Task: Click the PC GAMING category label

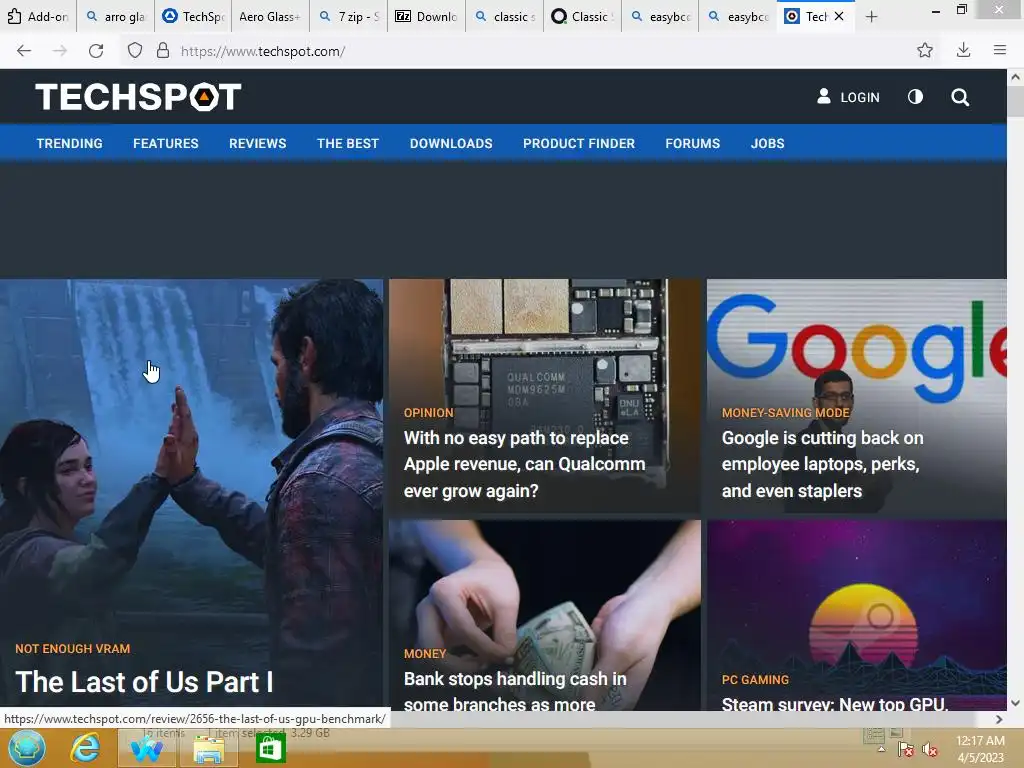Action: coord(755,680)
